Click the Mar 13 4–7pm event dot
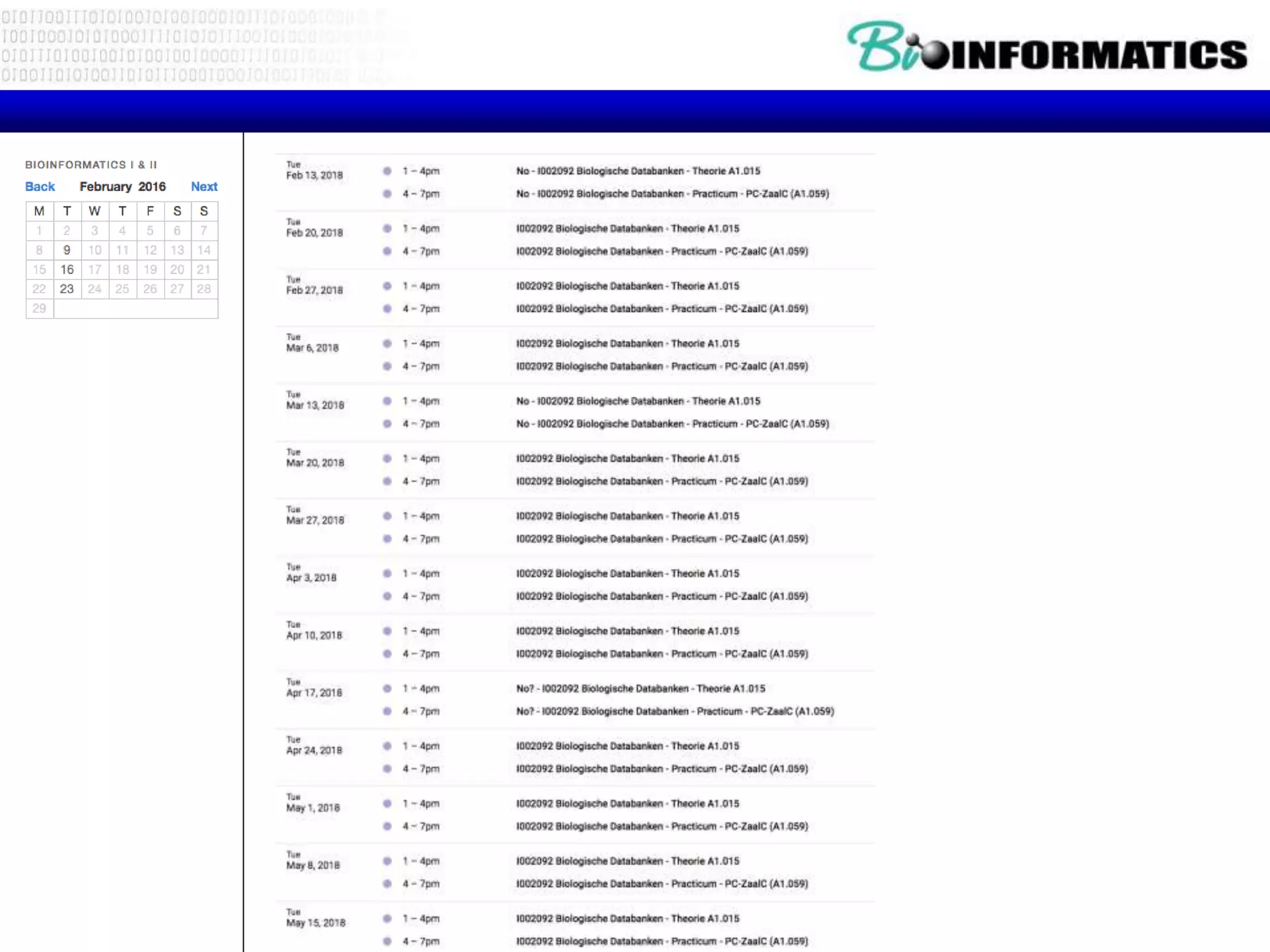This screenshot has width=1270, height=952. coord(387,424)
